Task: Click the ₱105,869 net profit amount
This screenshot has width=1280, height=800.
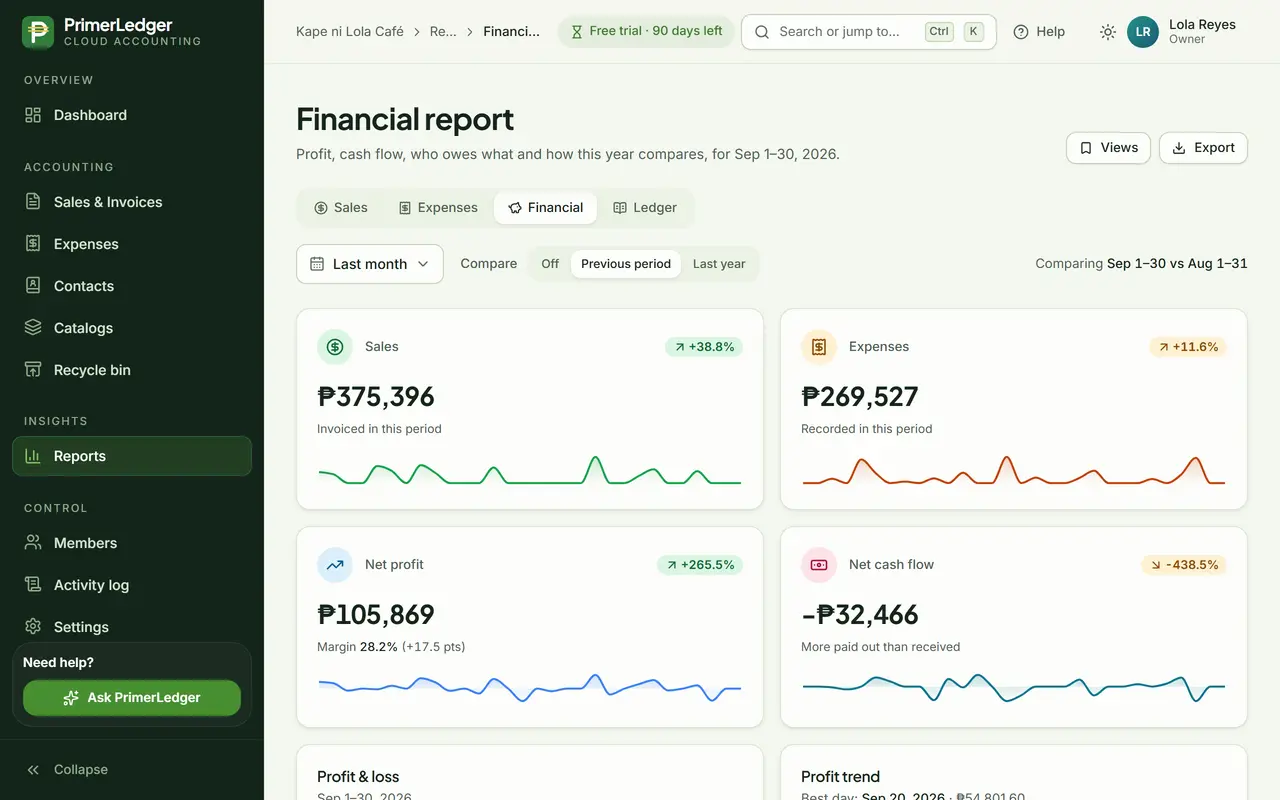Action: (x=376, y=615)
